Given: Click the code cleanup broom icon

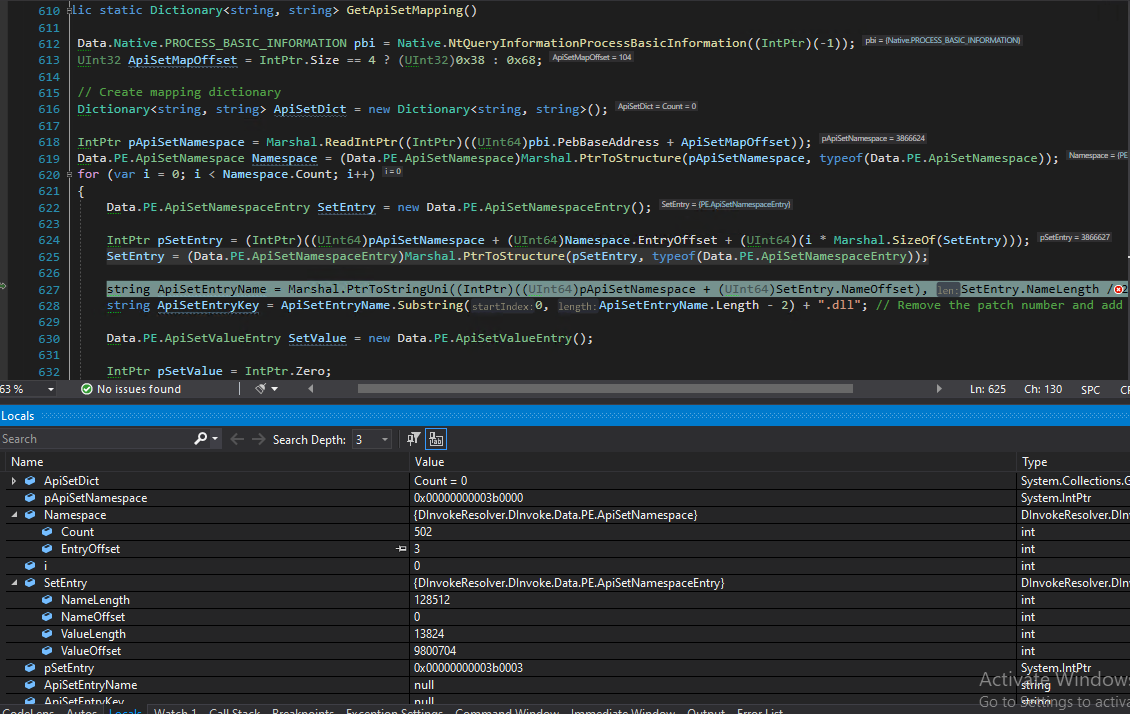Looking at the screenshot, I should tap(261, 388).
